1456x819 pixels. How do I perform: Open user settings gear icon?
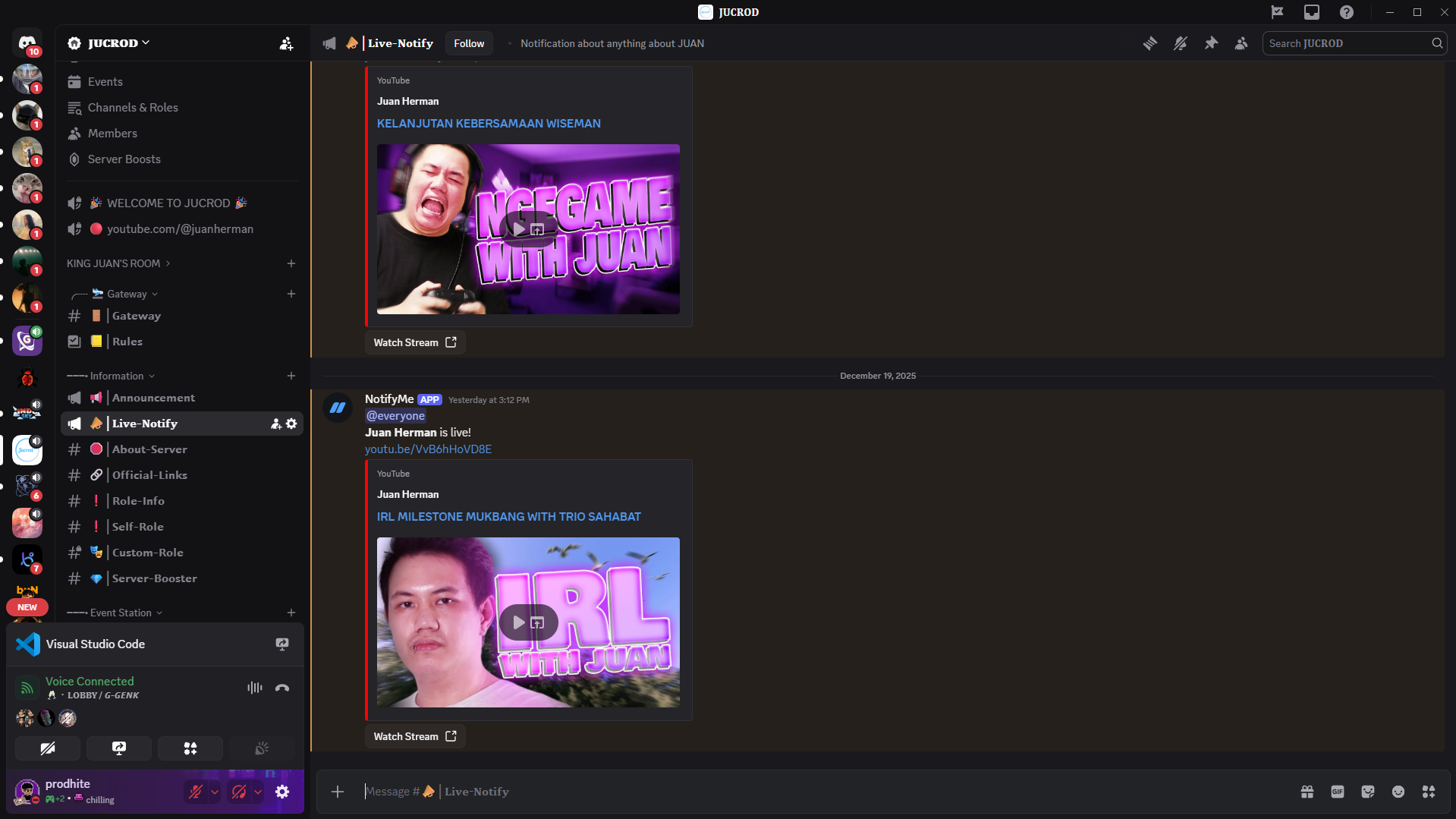pyautogui.click(x=282, y=792)
